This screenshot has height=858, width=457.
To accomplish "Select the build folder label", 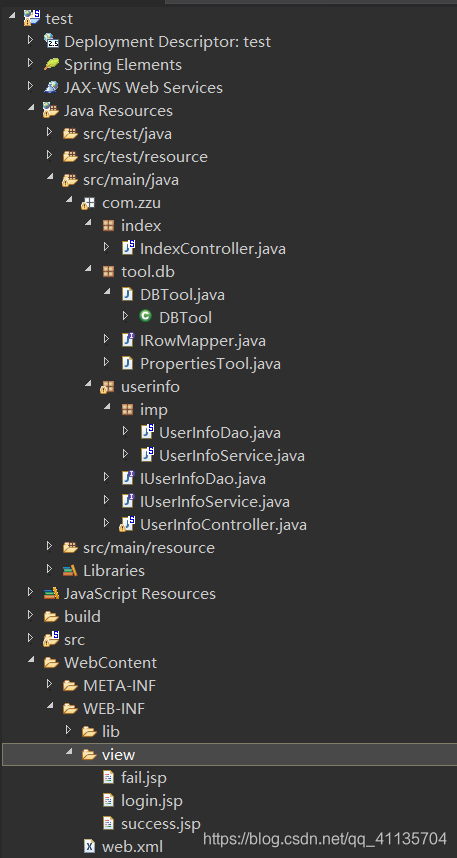I will 82,617.
